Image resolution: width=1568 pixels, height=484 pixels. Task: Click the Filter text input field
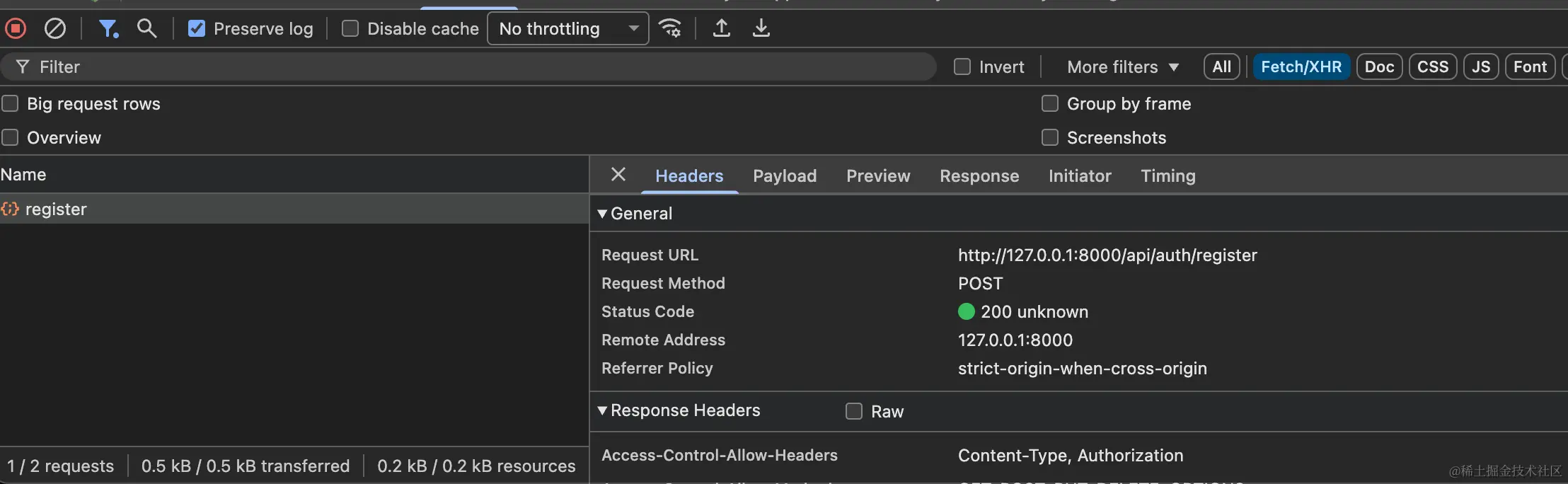[467, 67]
